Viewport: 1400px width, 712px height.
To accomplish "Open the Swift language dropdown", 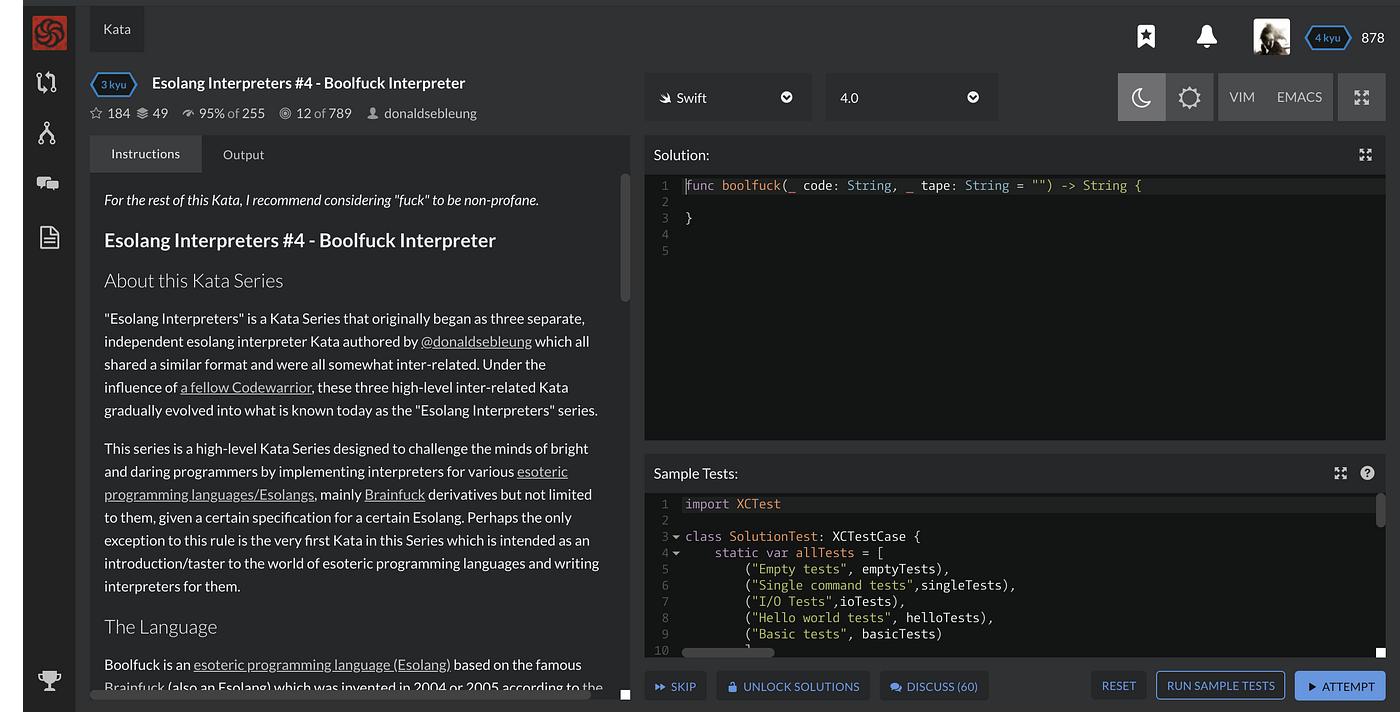I will [729, 97].
